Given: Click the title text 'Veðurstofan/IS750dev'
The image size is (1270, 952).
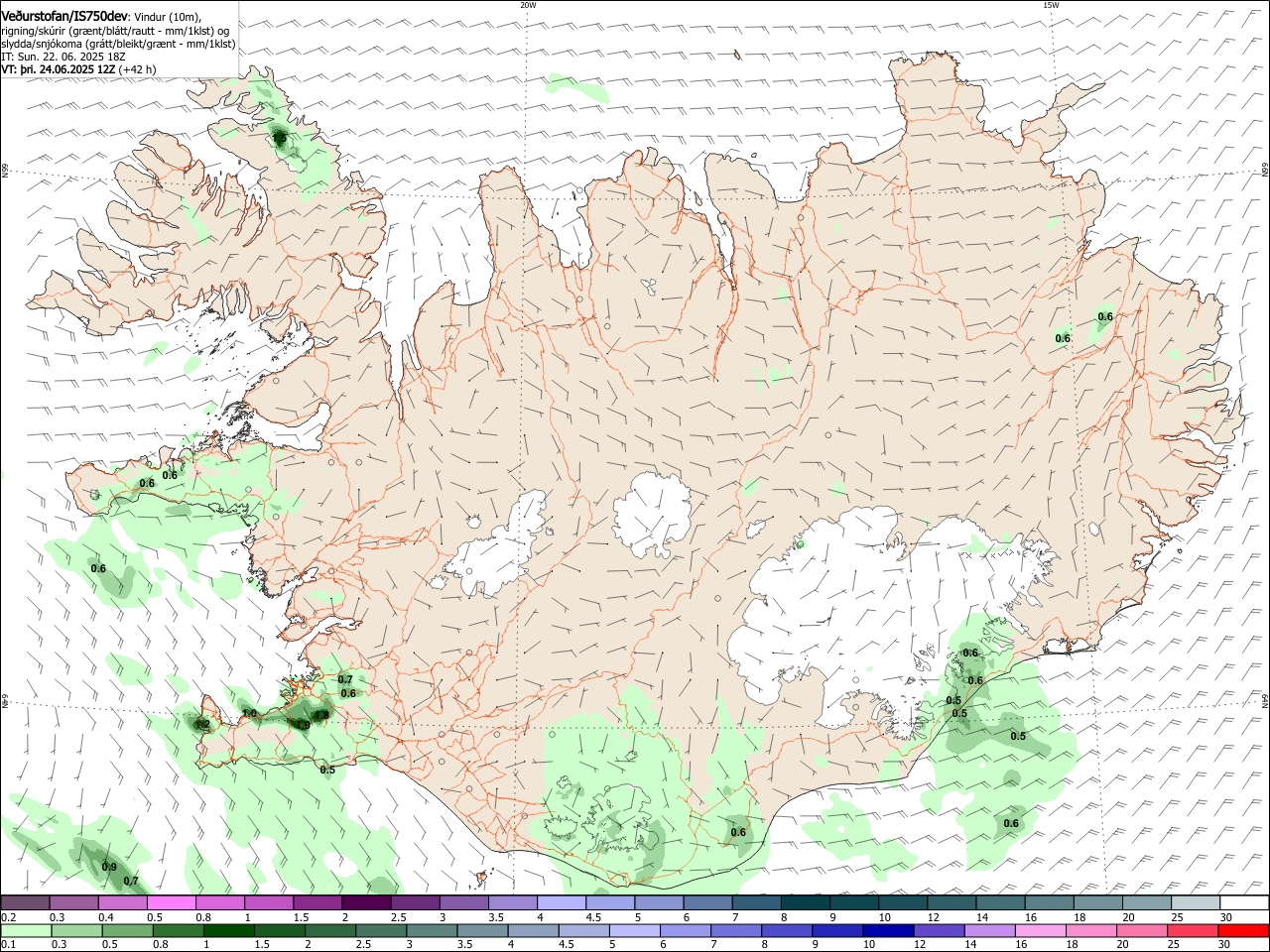Looking at the screenshot, I should point(64,16).
